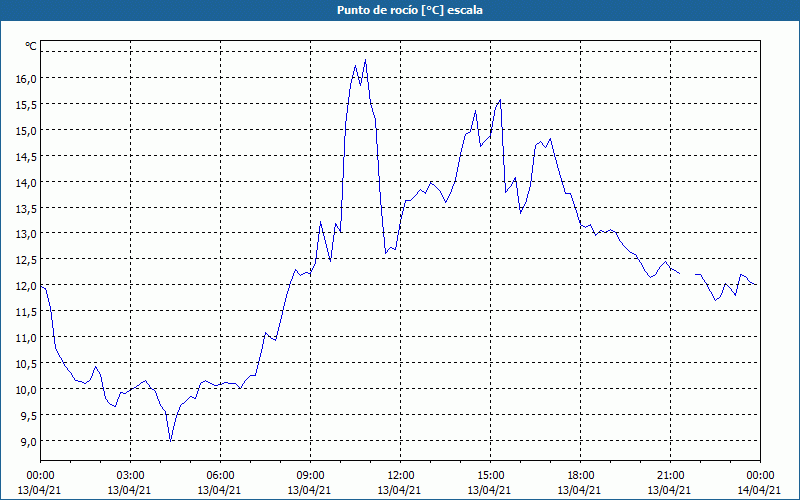
Task: Click the curve's second peak just after 15:00
Action: click(x=499, y=100)
